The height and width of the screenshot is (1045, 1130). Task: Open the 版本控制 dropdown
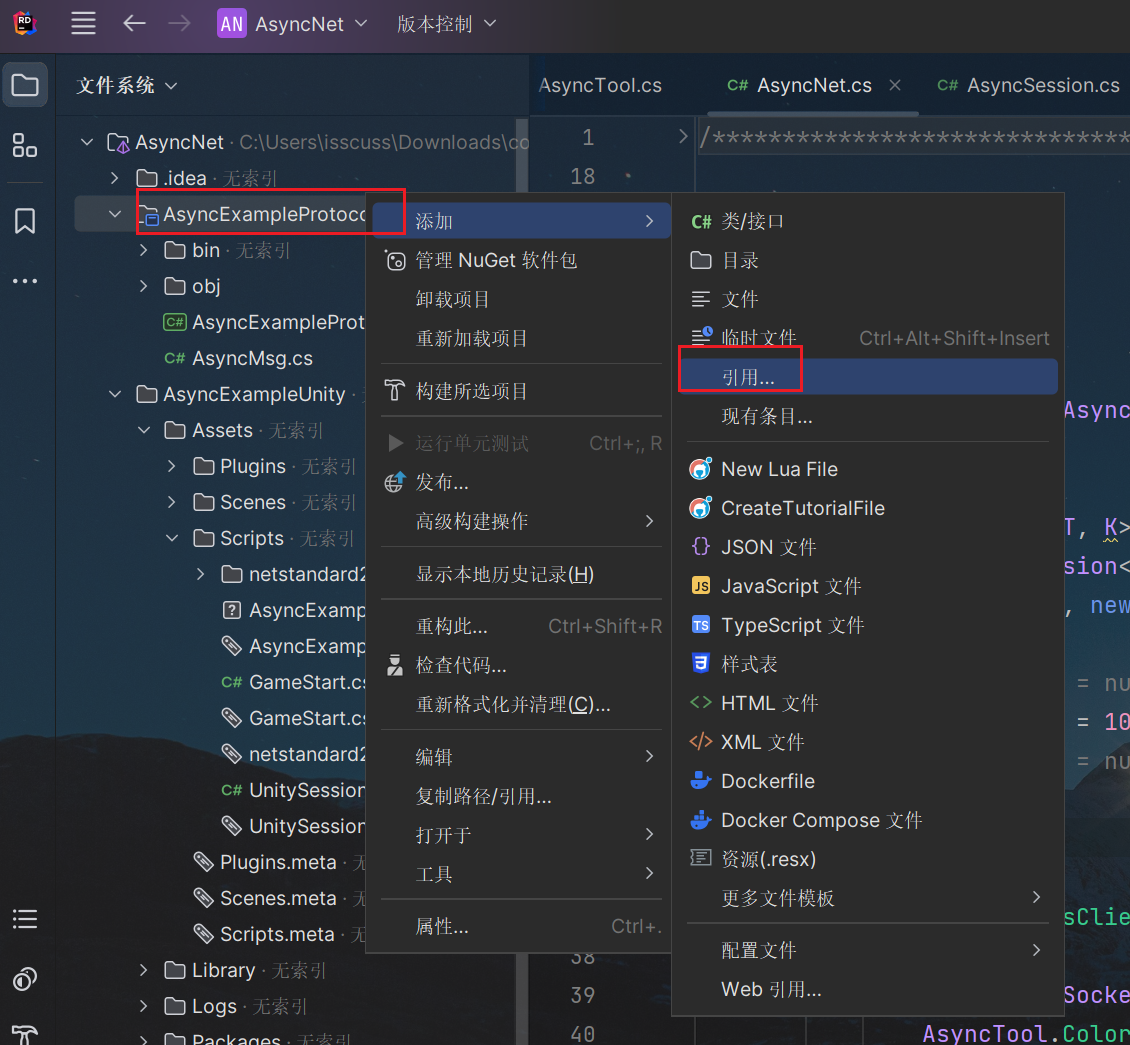pyautogui.click(x=447, y=24)
